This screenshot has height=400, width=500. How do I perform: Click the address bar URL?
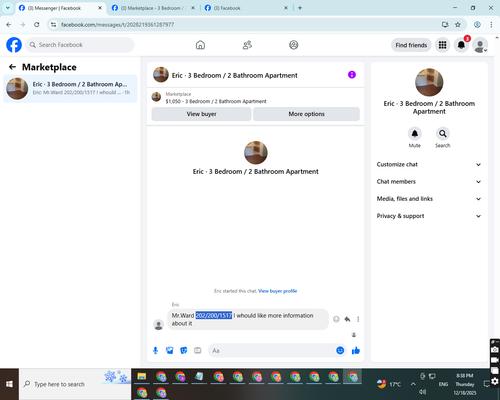pos(117,25)
